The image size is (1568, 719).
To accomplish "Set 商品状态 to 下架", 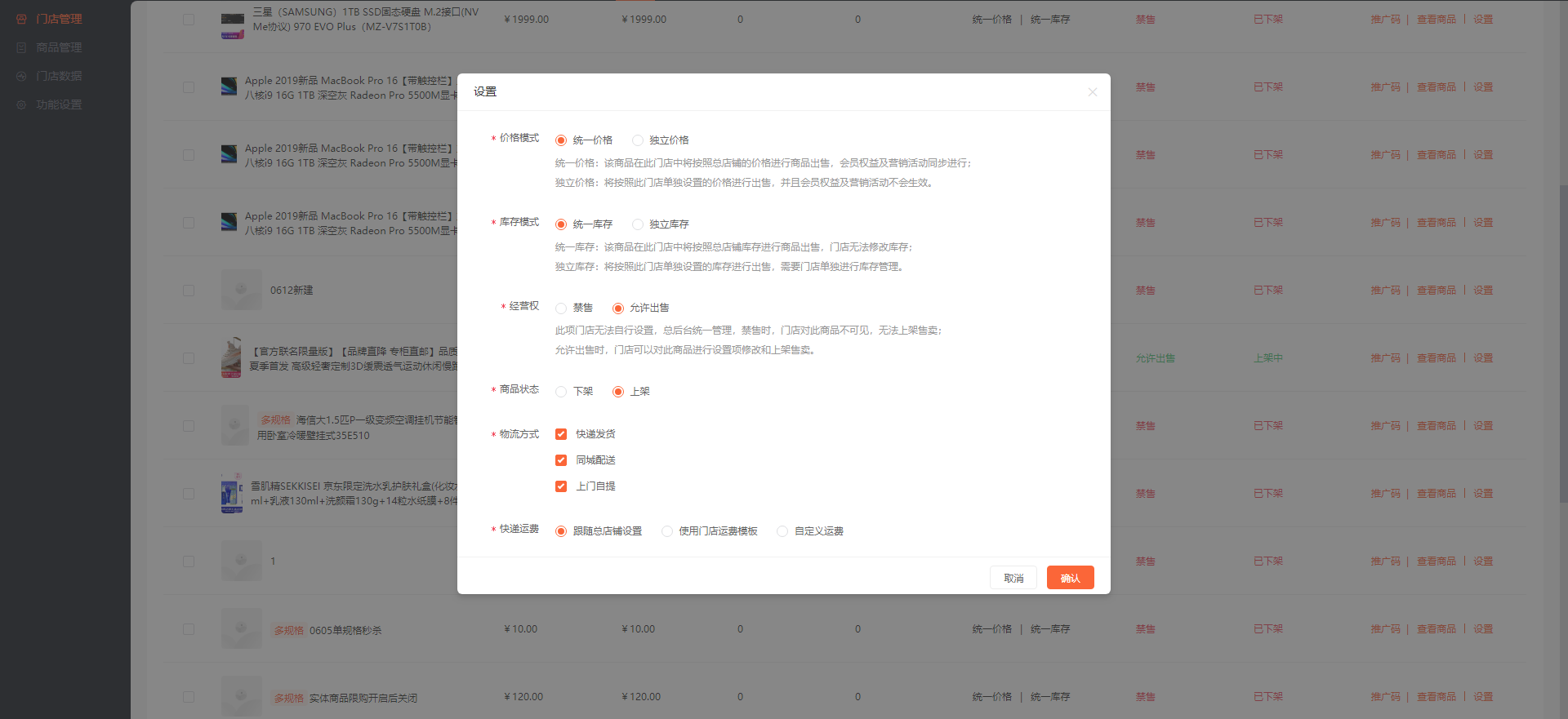I will point(561,392).
